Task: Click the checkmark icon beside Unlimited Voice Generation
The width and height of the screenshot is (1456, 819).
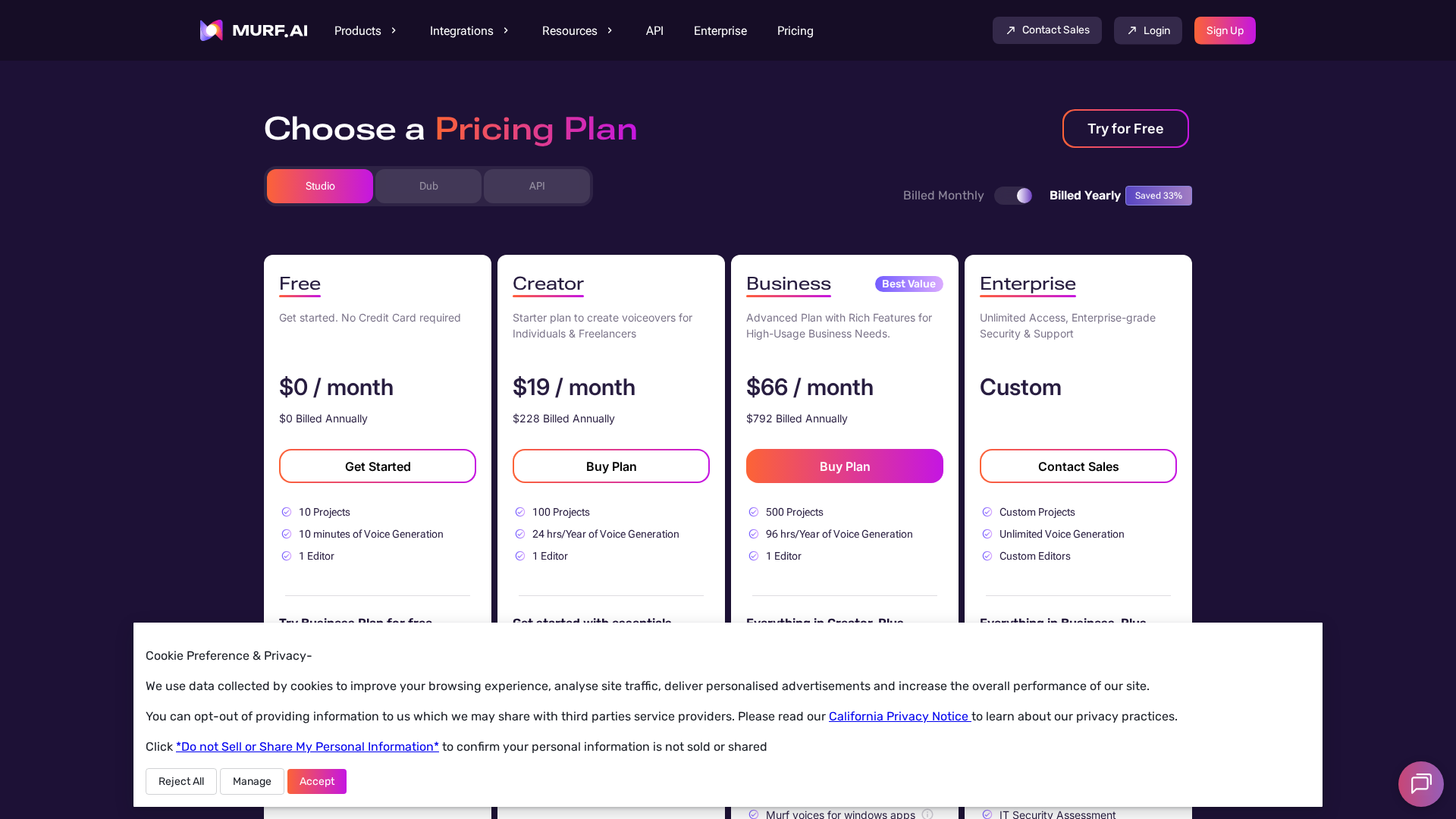Action: (x=987, y=534)
